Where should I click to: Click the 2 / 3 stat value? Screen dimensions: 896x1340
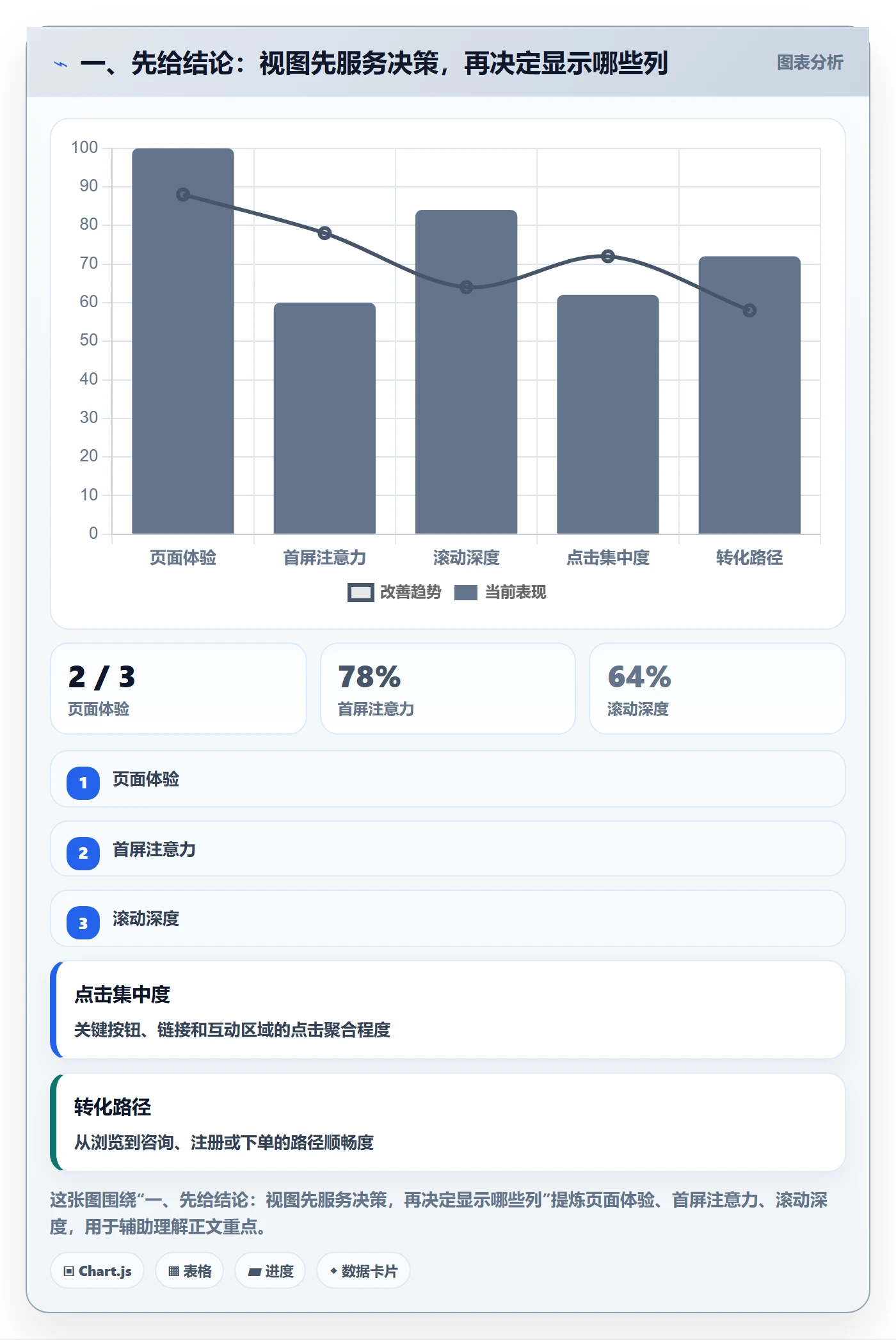click(102, 677)
